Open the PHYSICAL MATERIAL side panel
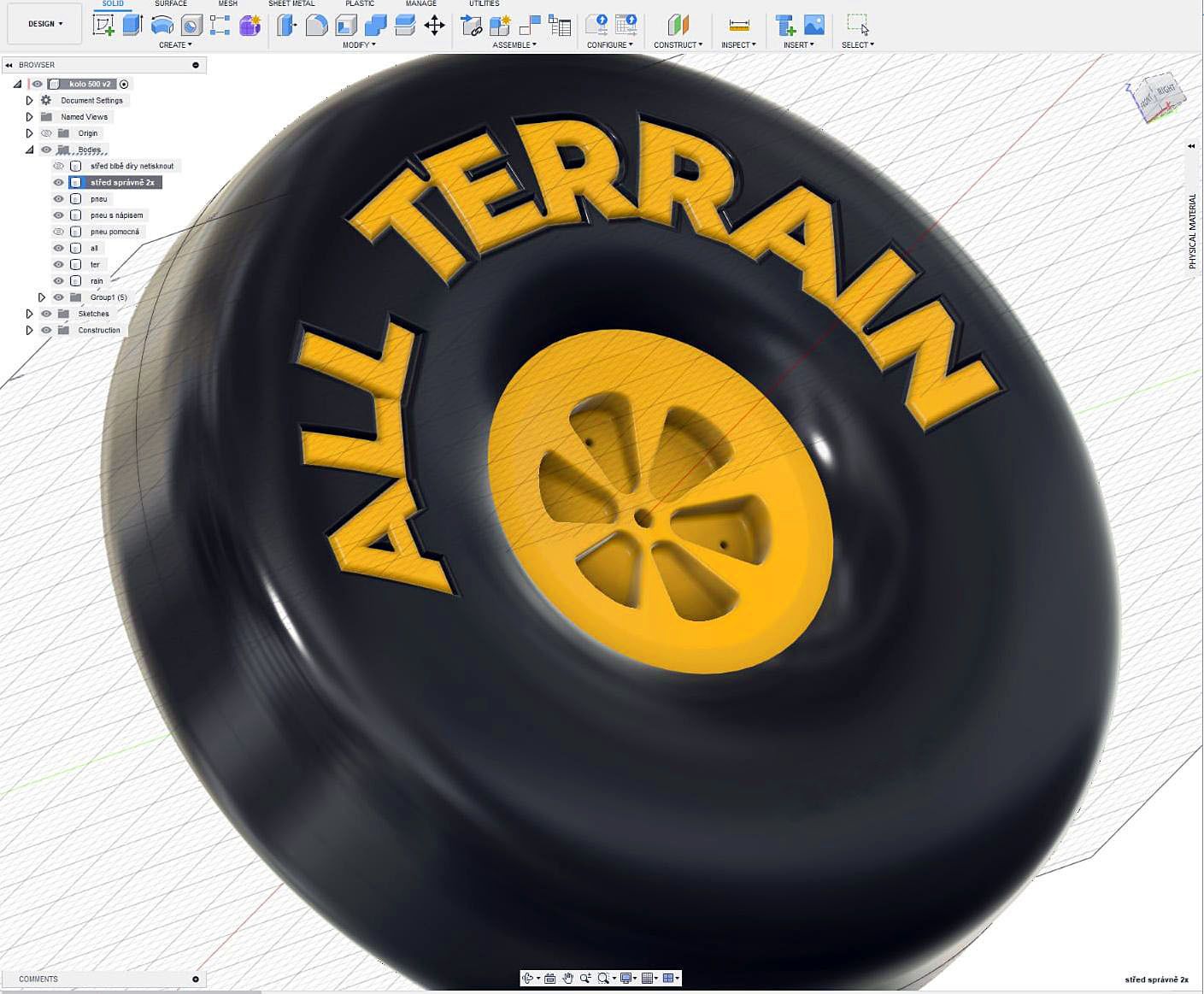1204x994 pixels. (1192, 231)
